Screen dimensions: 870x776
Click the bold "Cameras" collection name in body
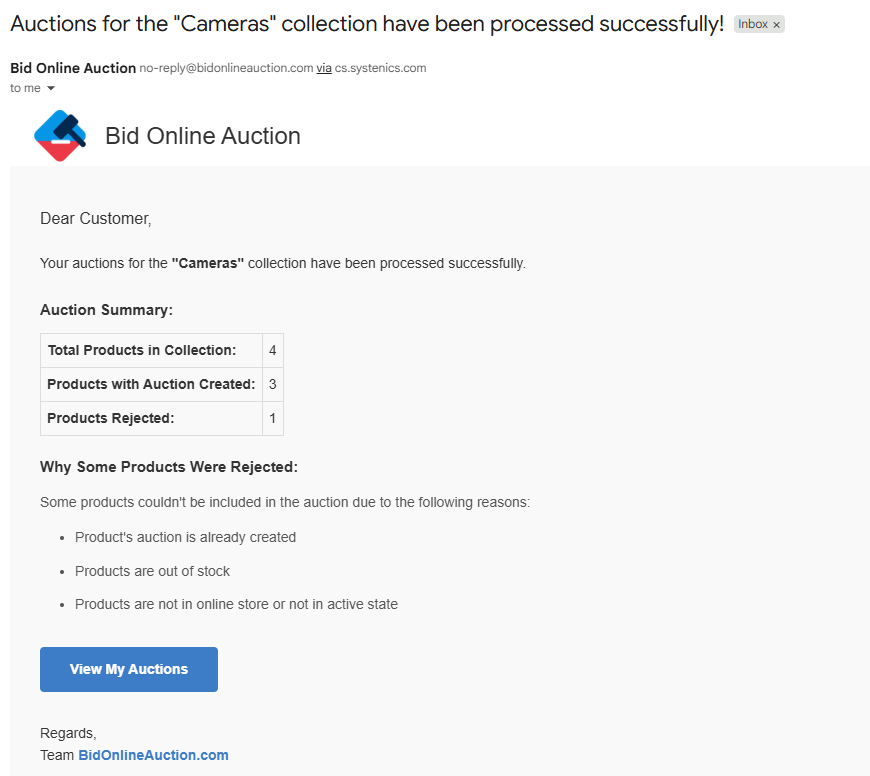click(208, 263)
